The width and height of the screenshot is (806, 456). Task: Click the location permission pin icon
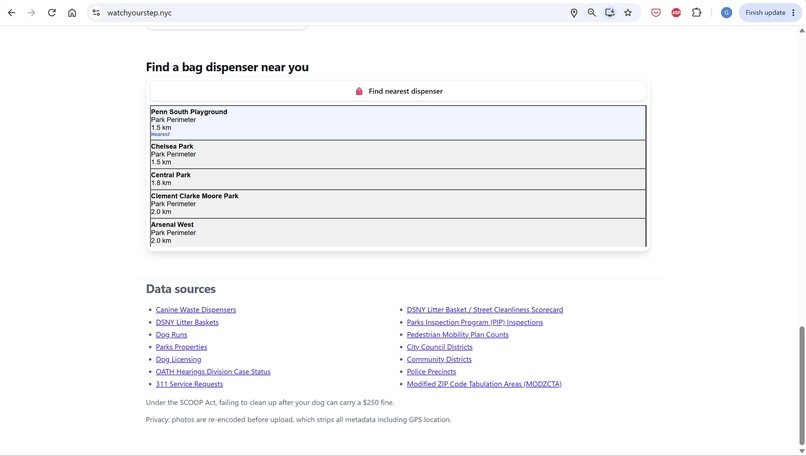point(574,13)
